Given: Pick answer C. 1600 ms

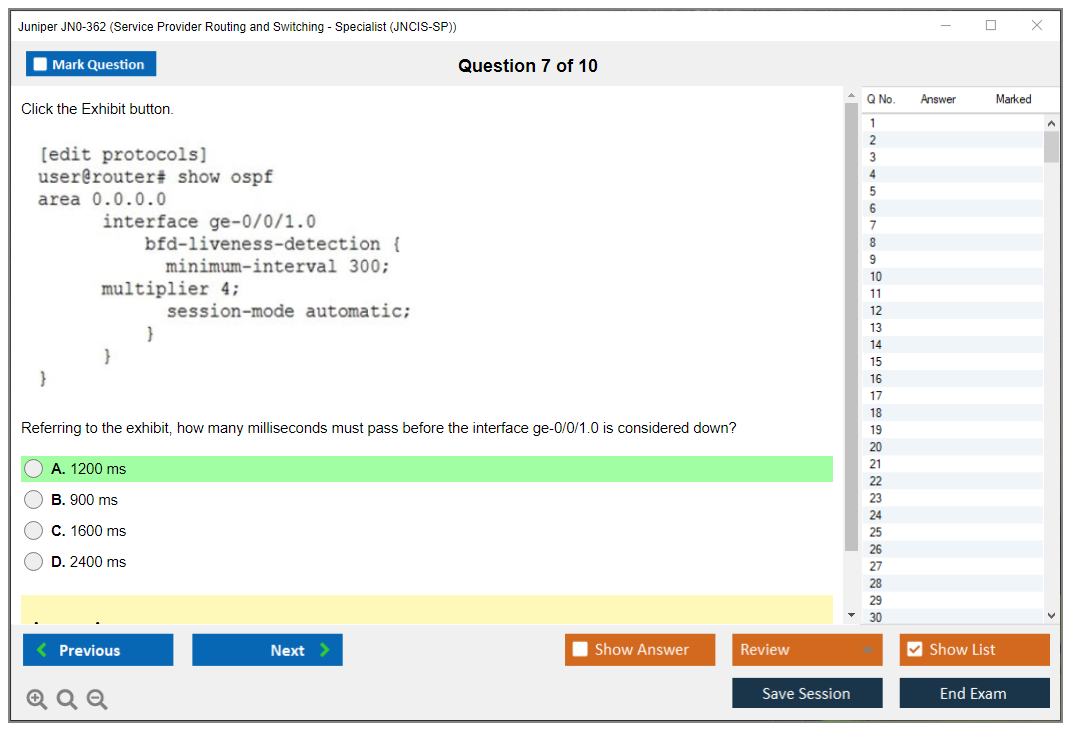Looking at the screenshot, I should click(34, 531).
